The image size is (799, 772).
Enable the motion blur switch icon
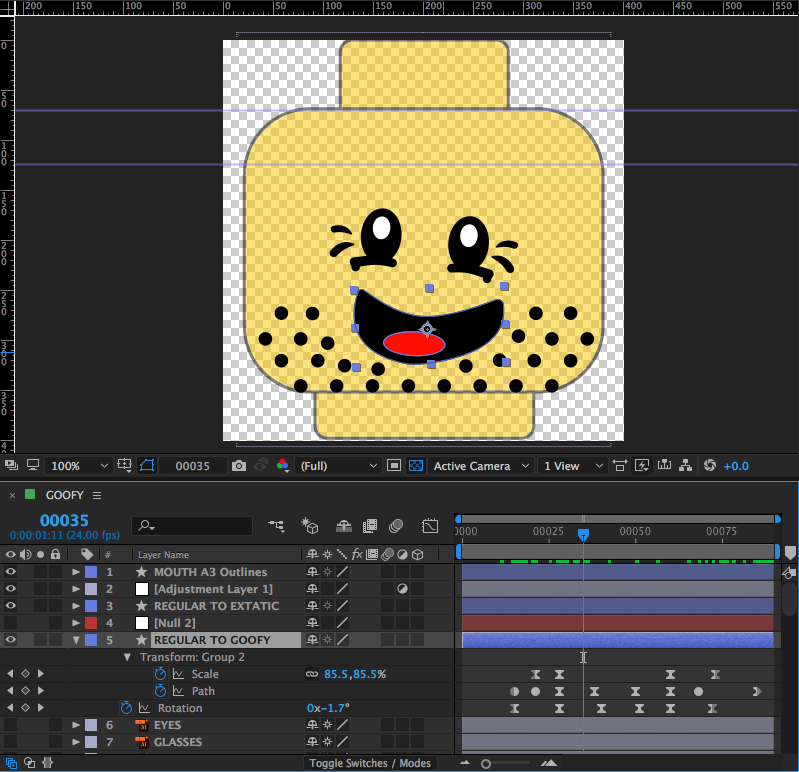(396, 526)
